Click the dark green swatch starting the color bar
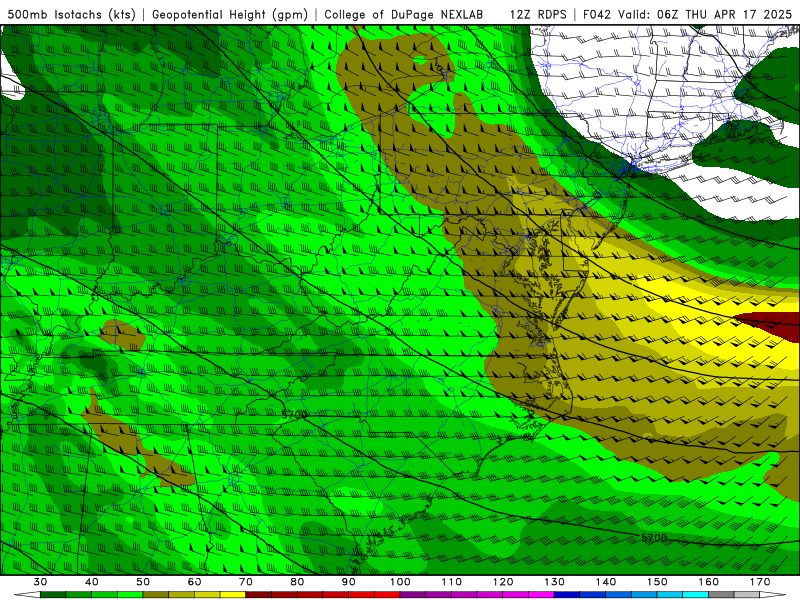800x600 pixels. click(53, 595)
